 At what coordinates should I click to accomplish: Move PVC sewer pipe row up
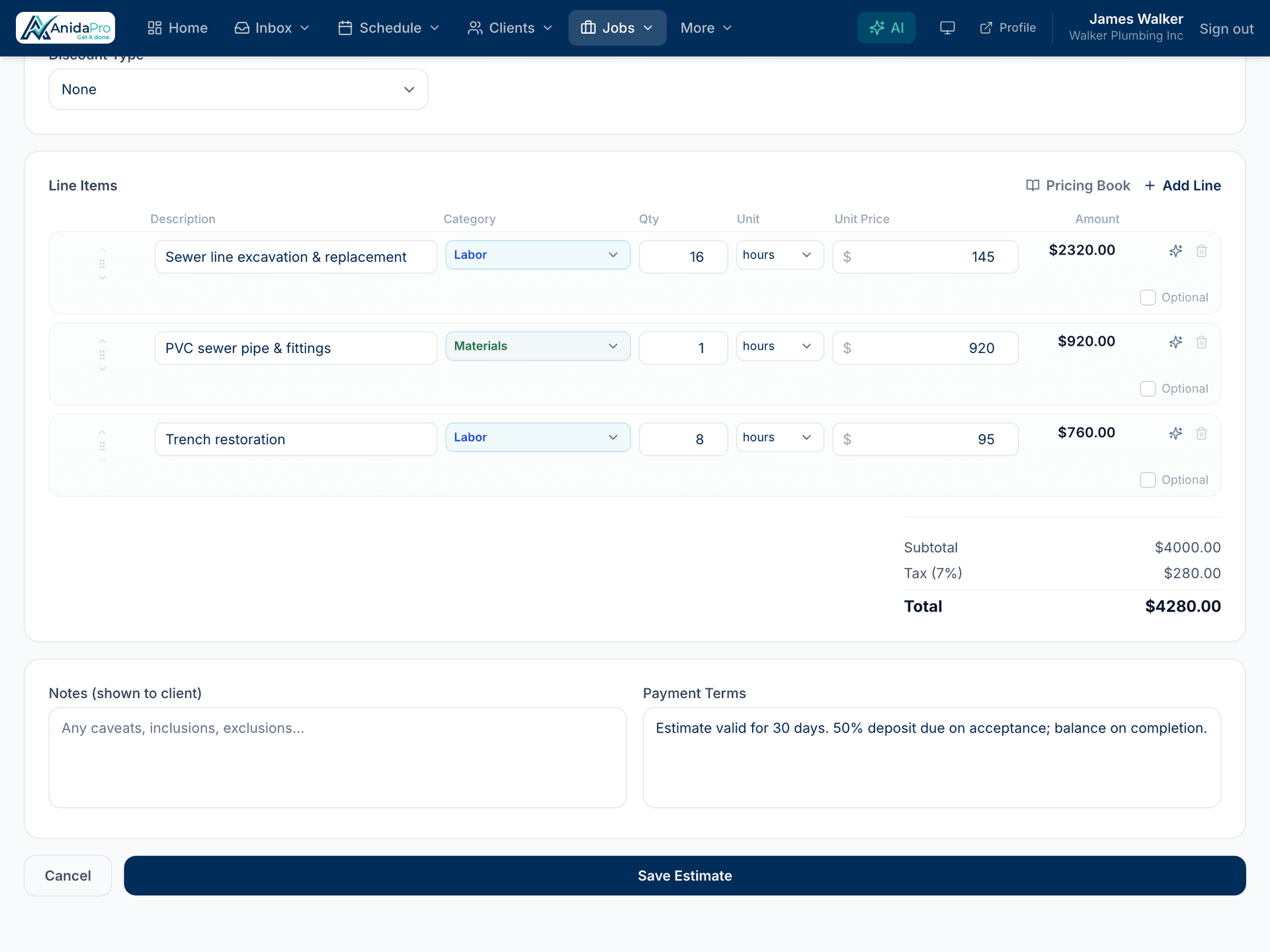[102, 341]
